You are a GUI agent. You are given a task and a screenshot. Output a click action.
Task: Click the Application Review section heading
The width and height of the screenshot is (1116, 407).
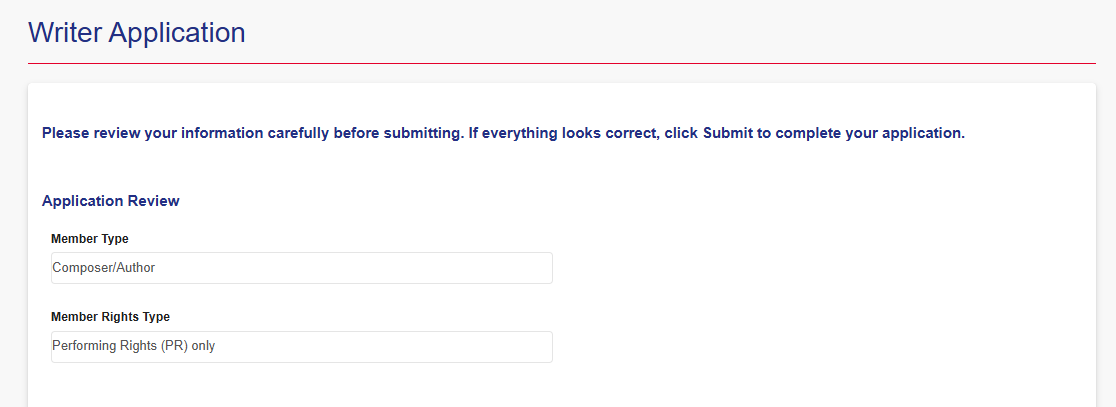(111, 201)
